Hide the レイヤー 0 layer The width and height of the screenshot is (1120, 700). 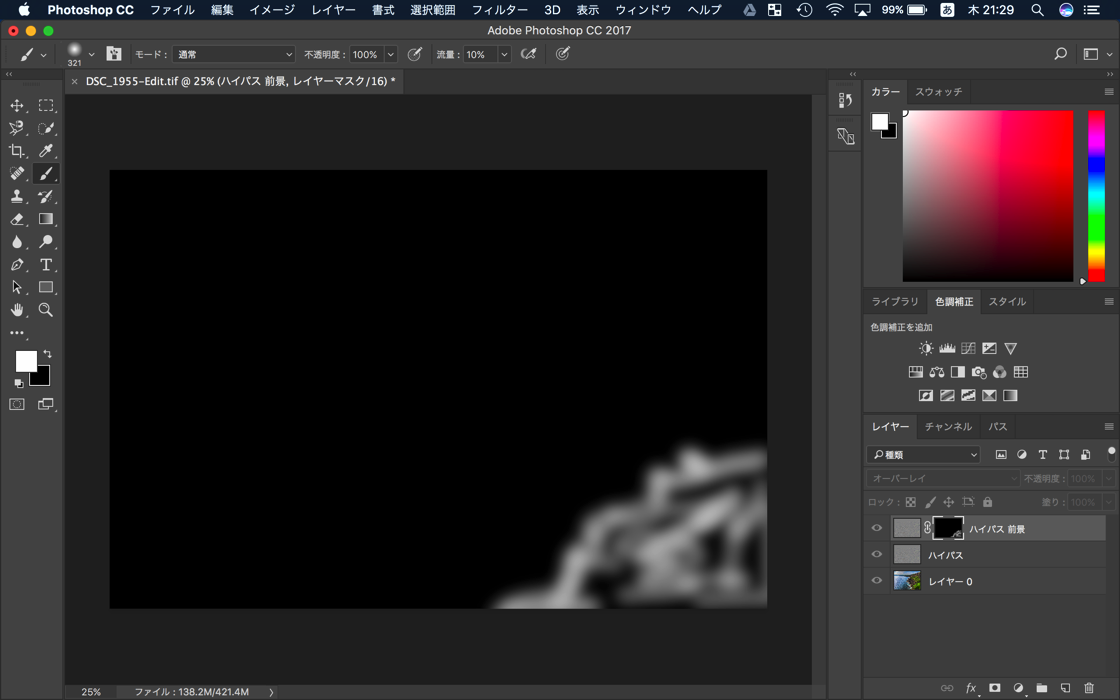(x=877, y=580)
